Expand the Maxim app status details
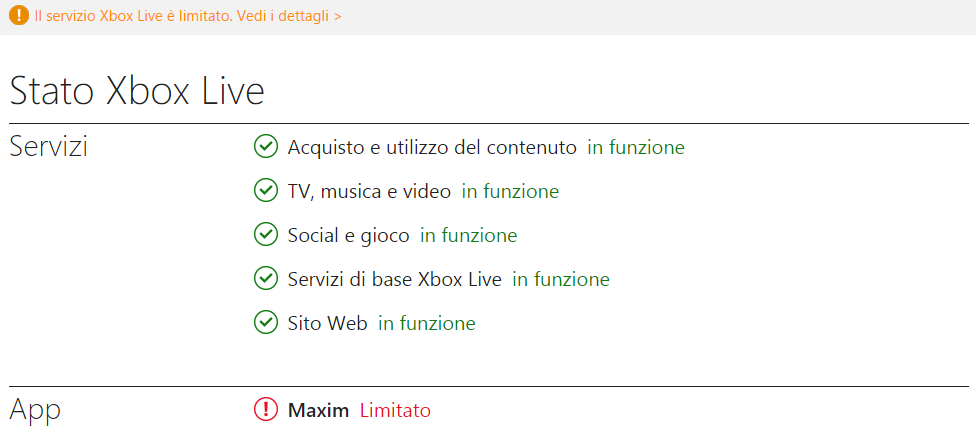This screenshot has width=976, height=448. coord(318,410)
